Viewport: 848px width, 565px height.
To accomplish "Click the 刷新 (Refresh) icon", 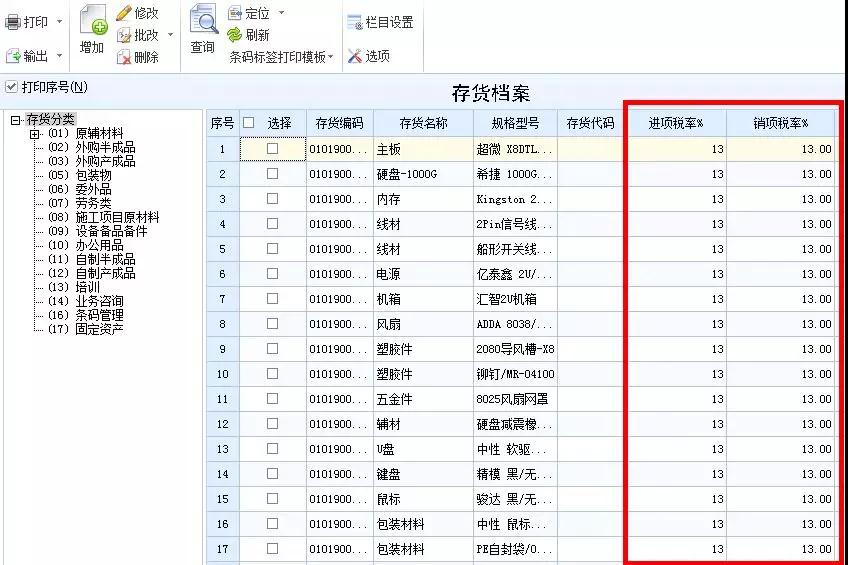I will coord(235,35).
